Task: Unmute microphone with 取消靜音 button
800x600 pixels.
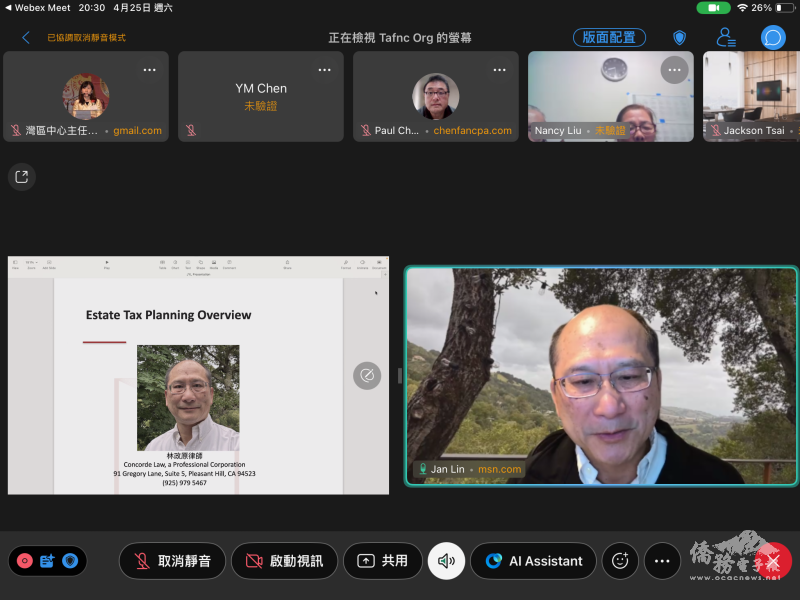Action: point(172,561)
